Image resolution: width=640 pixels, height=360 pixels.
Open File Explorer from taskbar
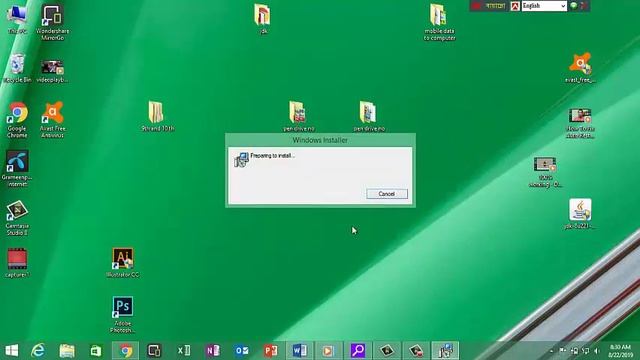coord(67,351)
